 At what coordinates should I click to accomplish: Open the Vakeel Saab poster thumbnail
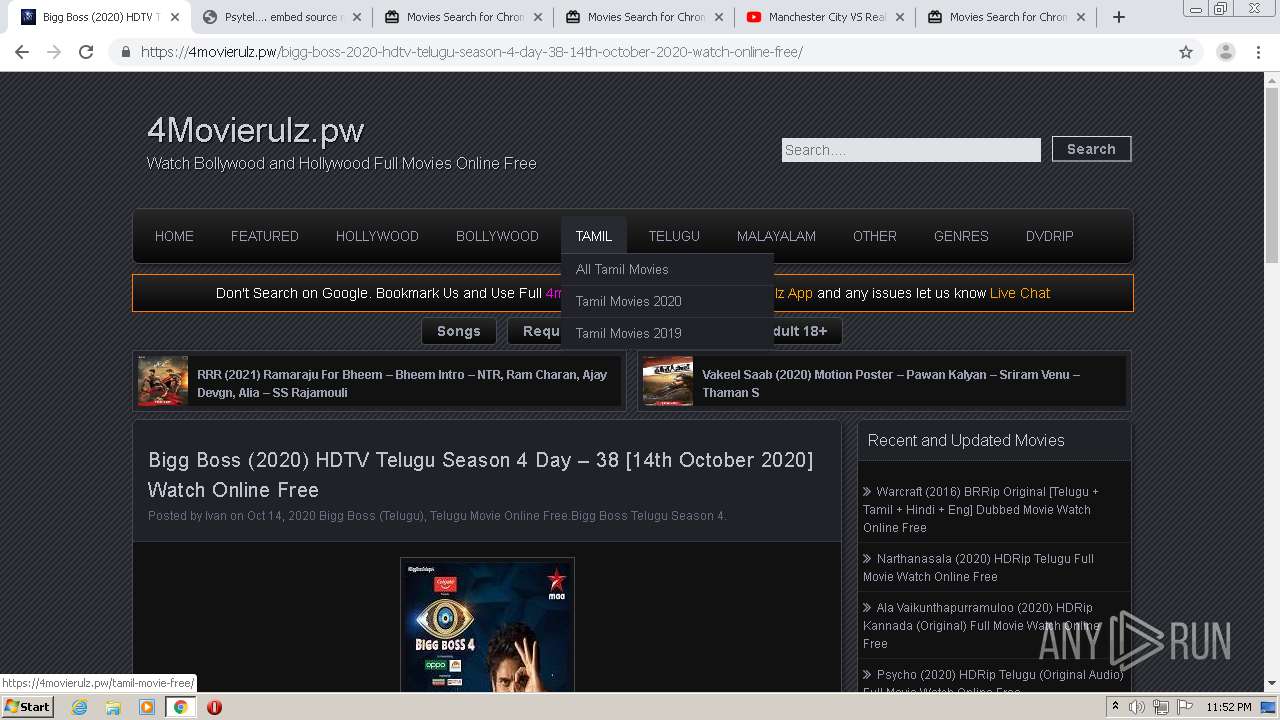pos(668,381)
